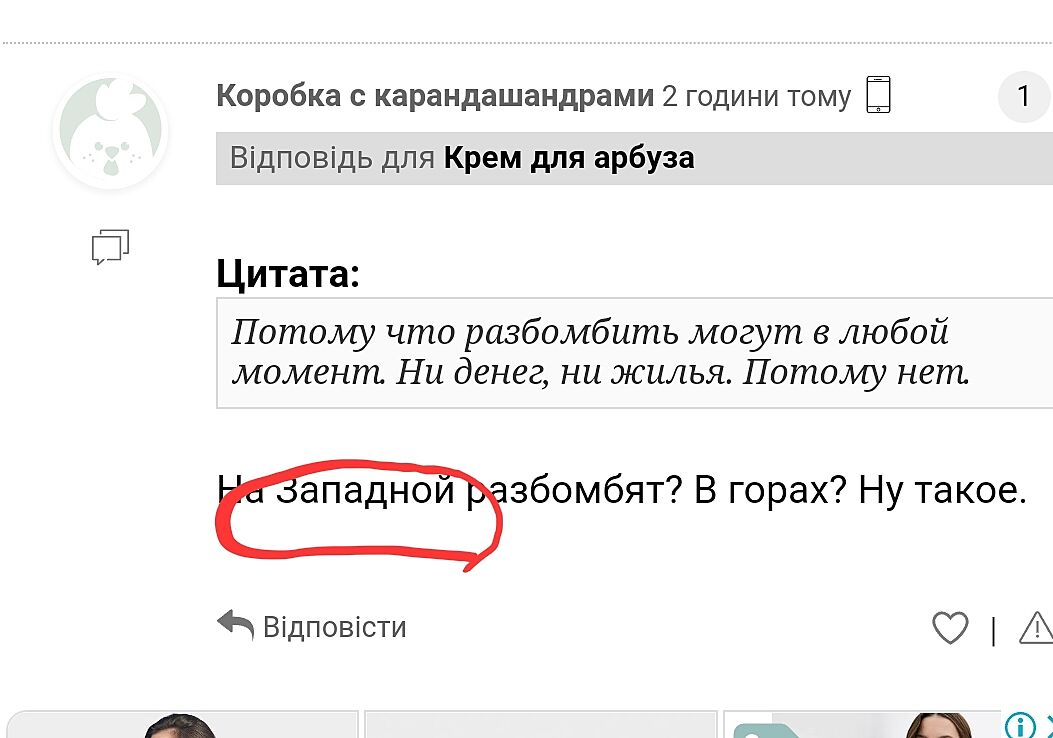
Task: Open the left ad thumbnail with person
Action: point(181,725)
